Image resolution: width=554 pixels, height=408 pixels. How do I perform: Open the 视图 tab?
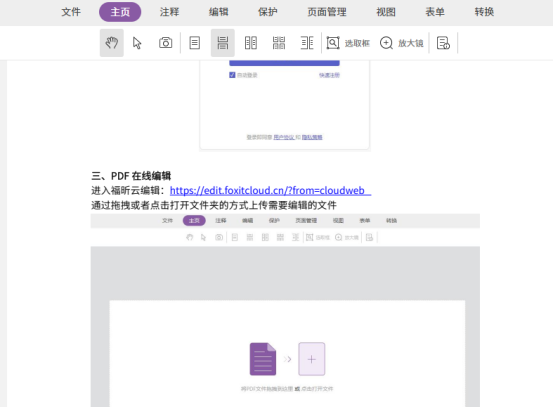click(x=386, y=12)
